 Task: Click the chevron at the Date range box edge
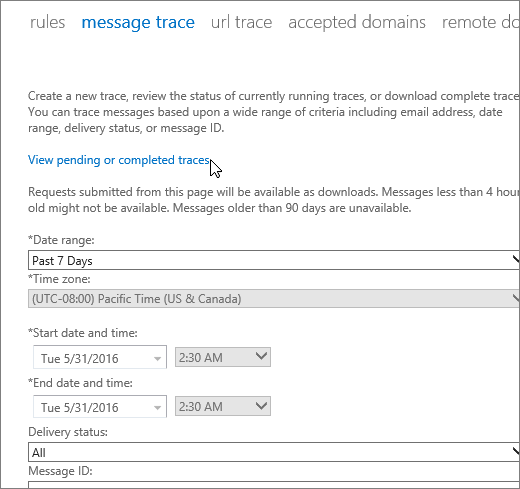tap(516, 259)
